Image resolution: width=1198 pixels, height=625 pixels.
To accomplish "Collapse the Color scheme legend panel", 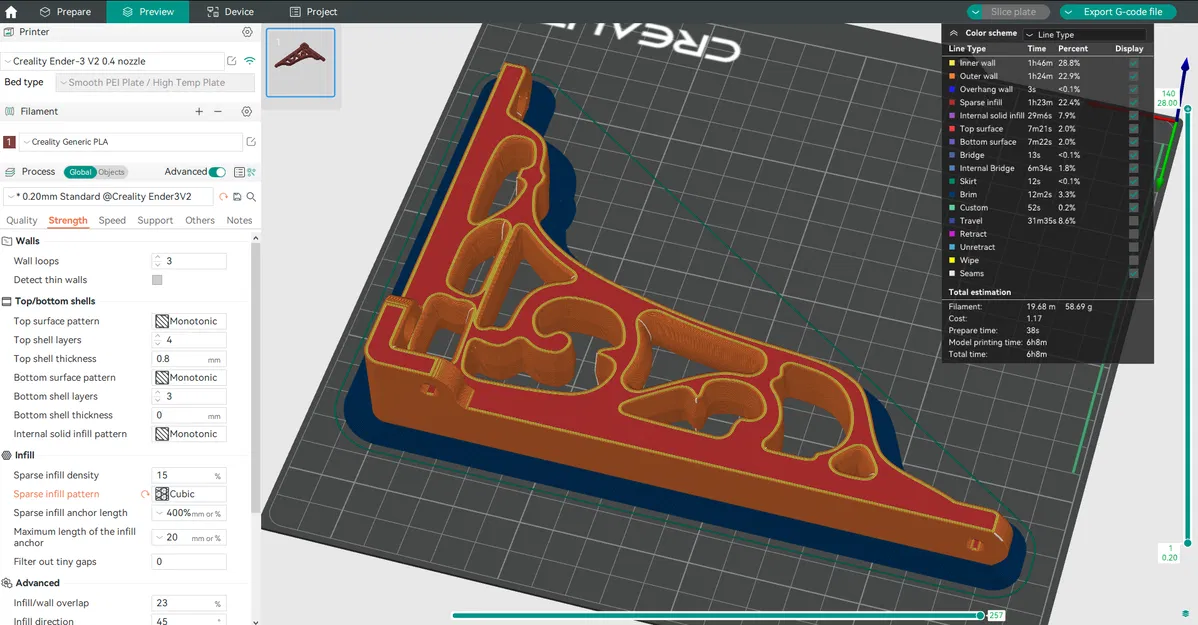I will coord(954,34).
